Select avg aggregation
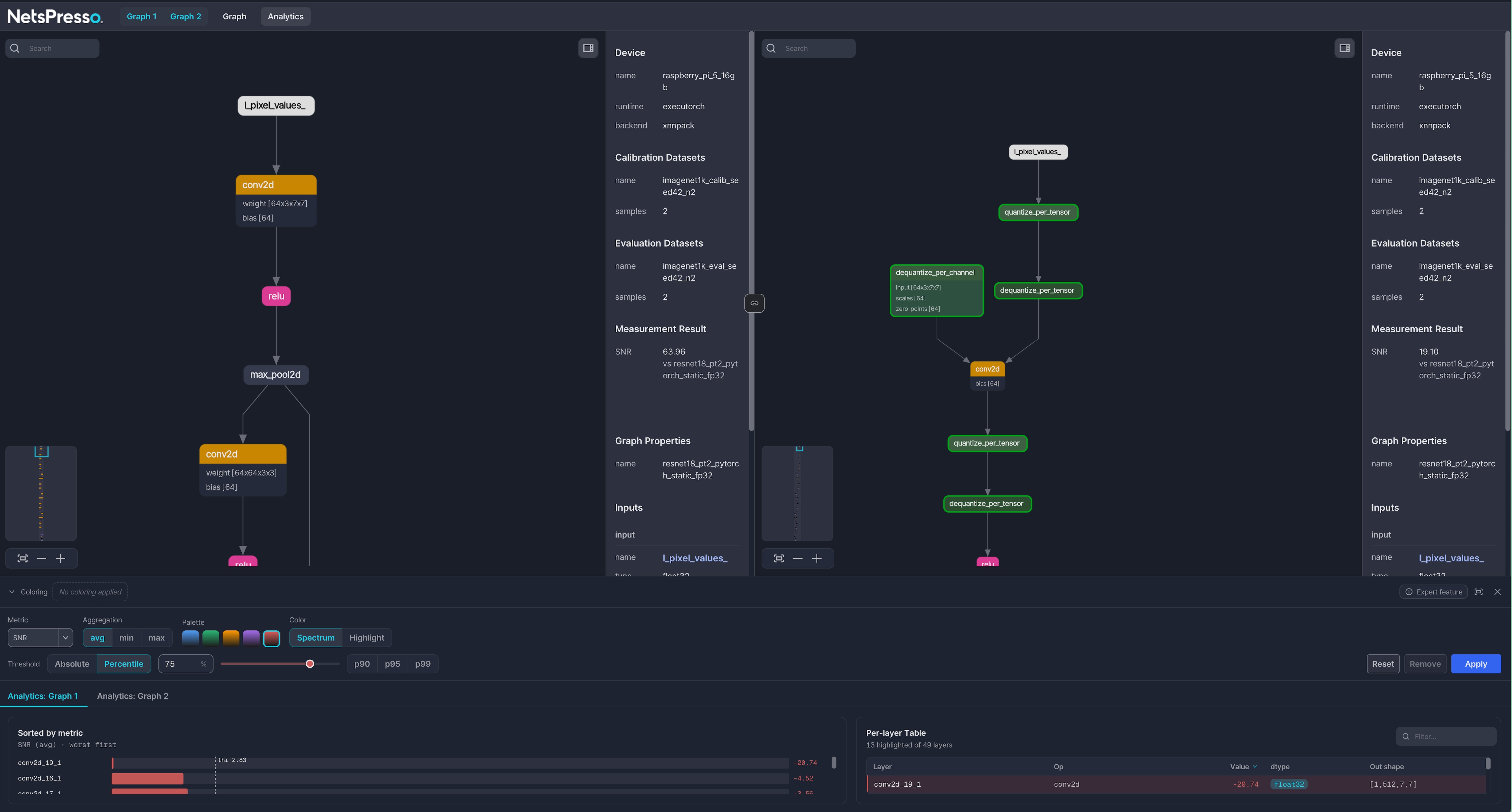This screenshot has height=812, width=1512. pos(97,638)
